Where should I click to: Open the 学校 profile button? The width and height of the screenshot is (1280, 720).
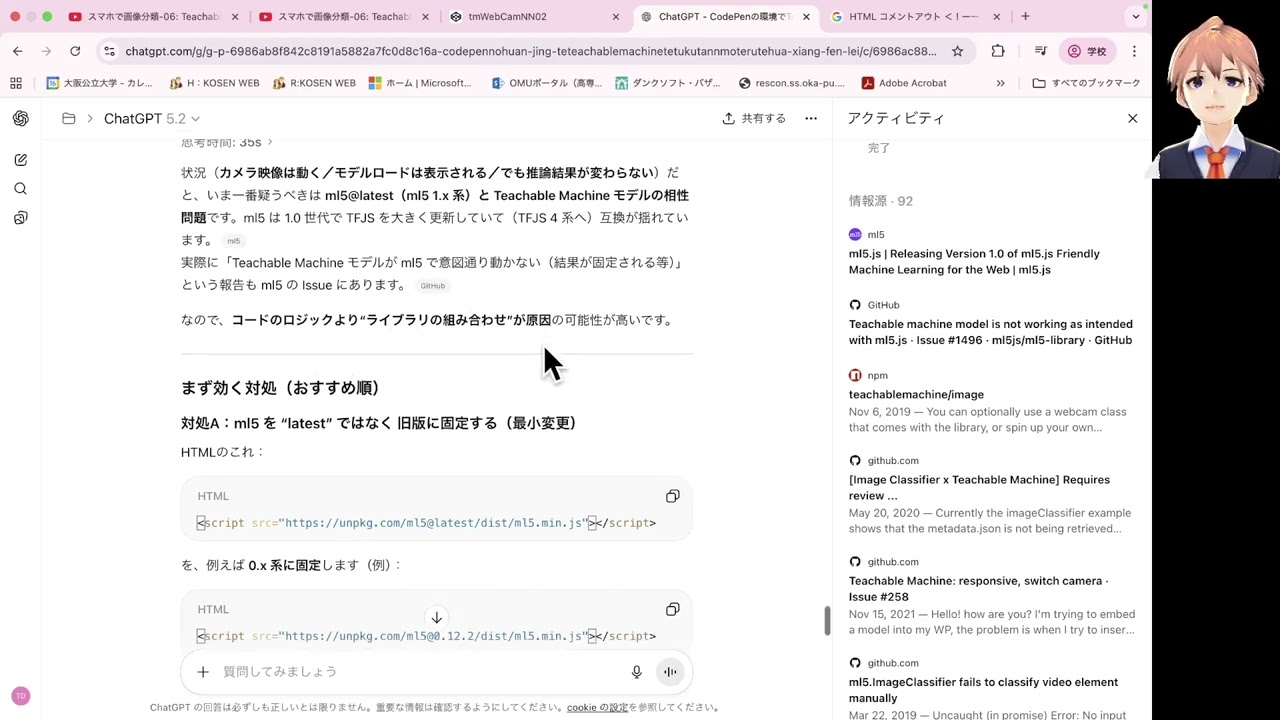(1088, 51)
